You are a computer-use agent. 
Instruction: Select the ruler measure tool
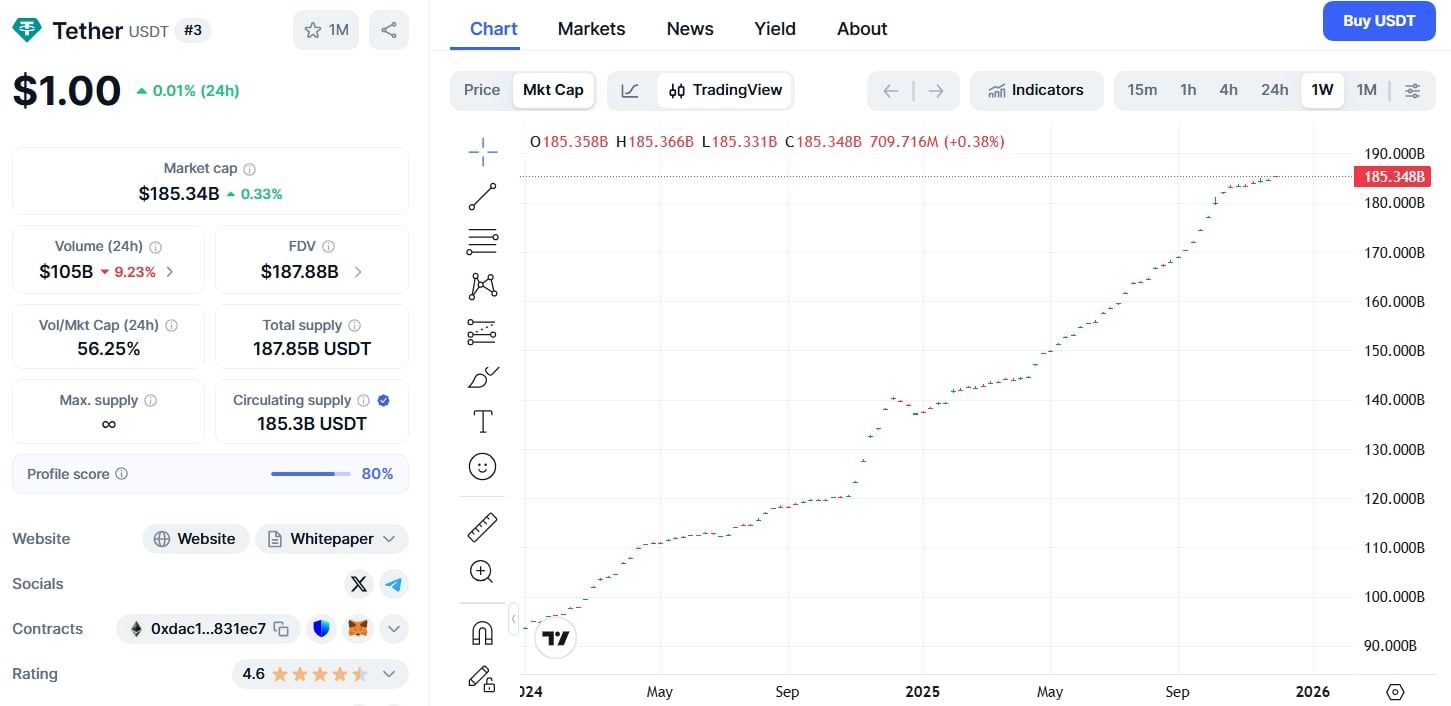(482, 527)
